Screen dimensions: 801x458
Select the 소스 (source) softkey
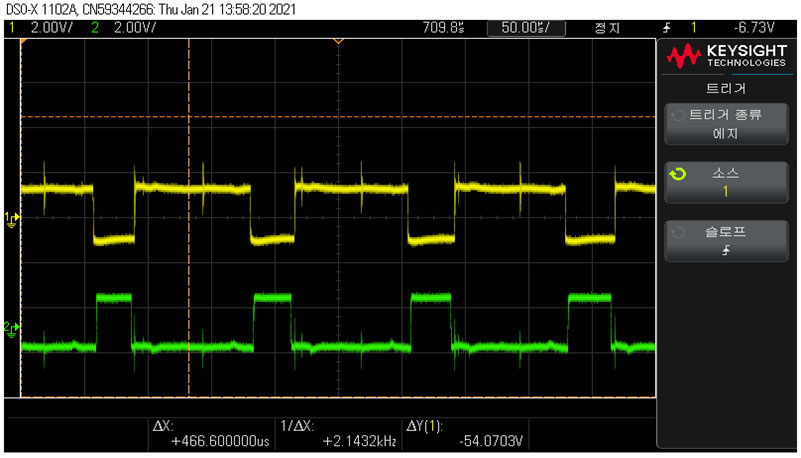click(x=726, y=183)
